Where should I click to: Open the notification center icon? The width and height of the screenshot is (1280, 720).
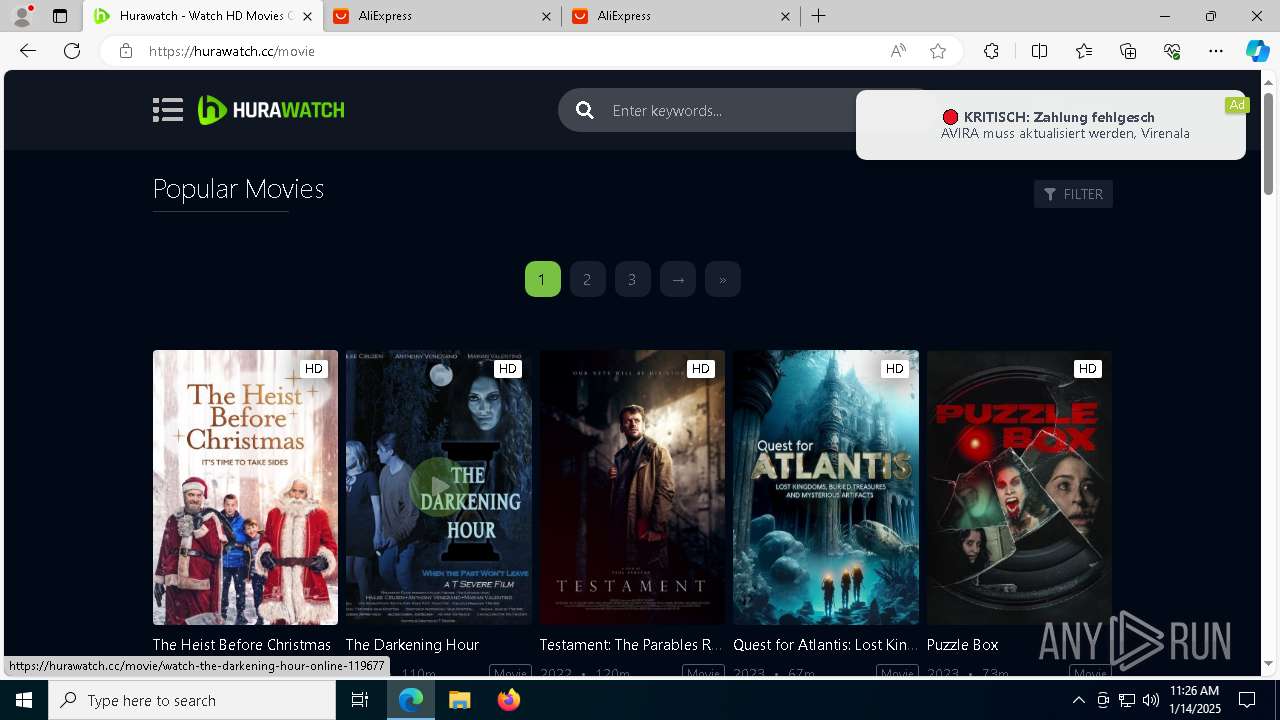(x=1247, y=700)
